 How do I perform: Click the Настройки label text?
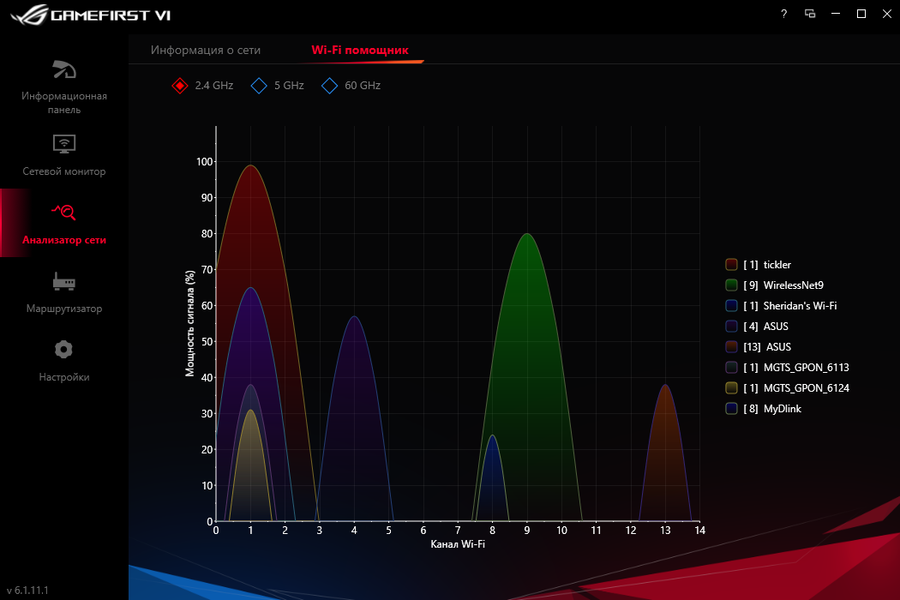click(x=64, y=377)
